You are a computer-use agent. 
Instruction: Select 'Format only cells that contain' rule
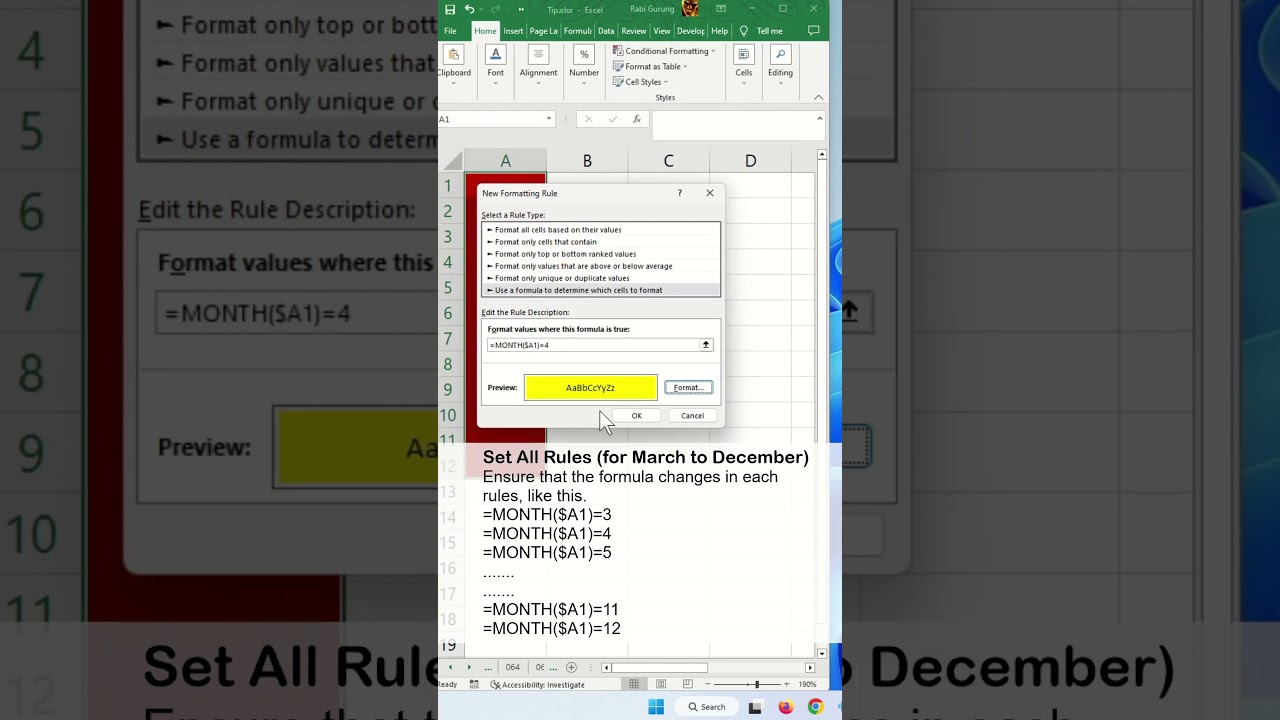(600, 242)
